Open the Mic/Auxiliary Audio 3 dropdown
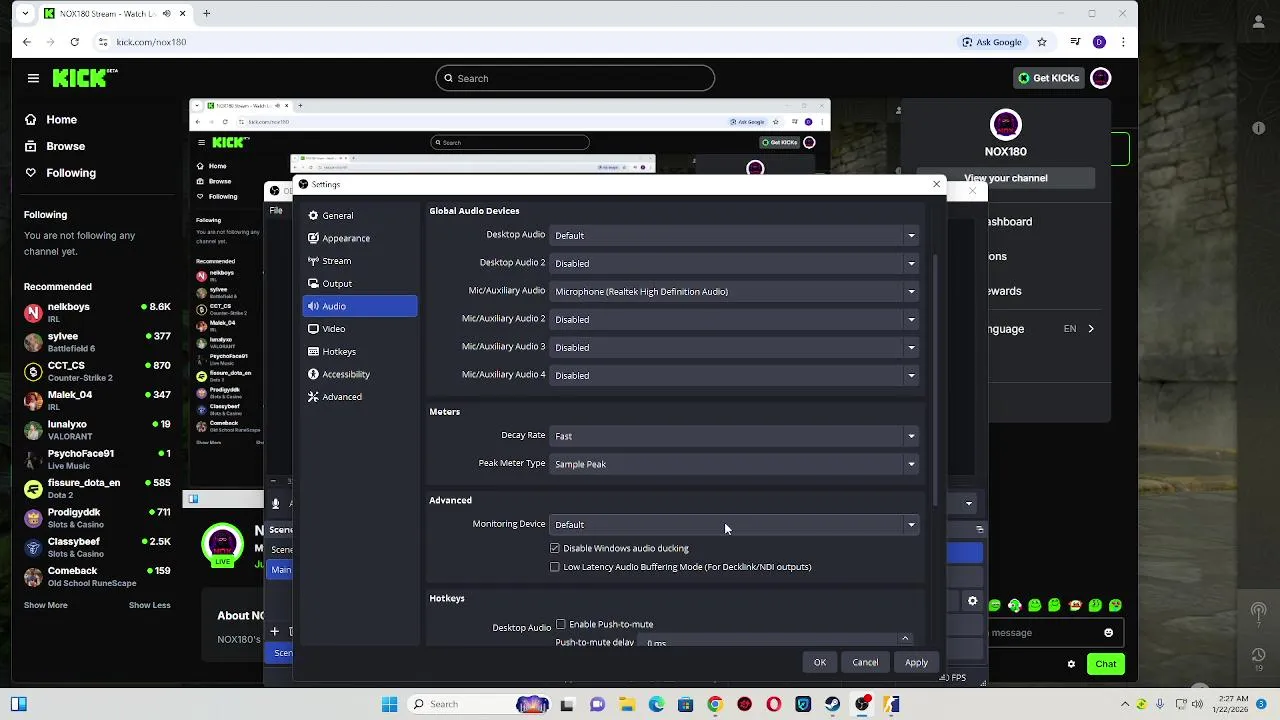This screenshot has height=720, width=1280. point(734,348)
